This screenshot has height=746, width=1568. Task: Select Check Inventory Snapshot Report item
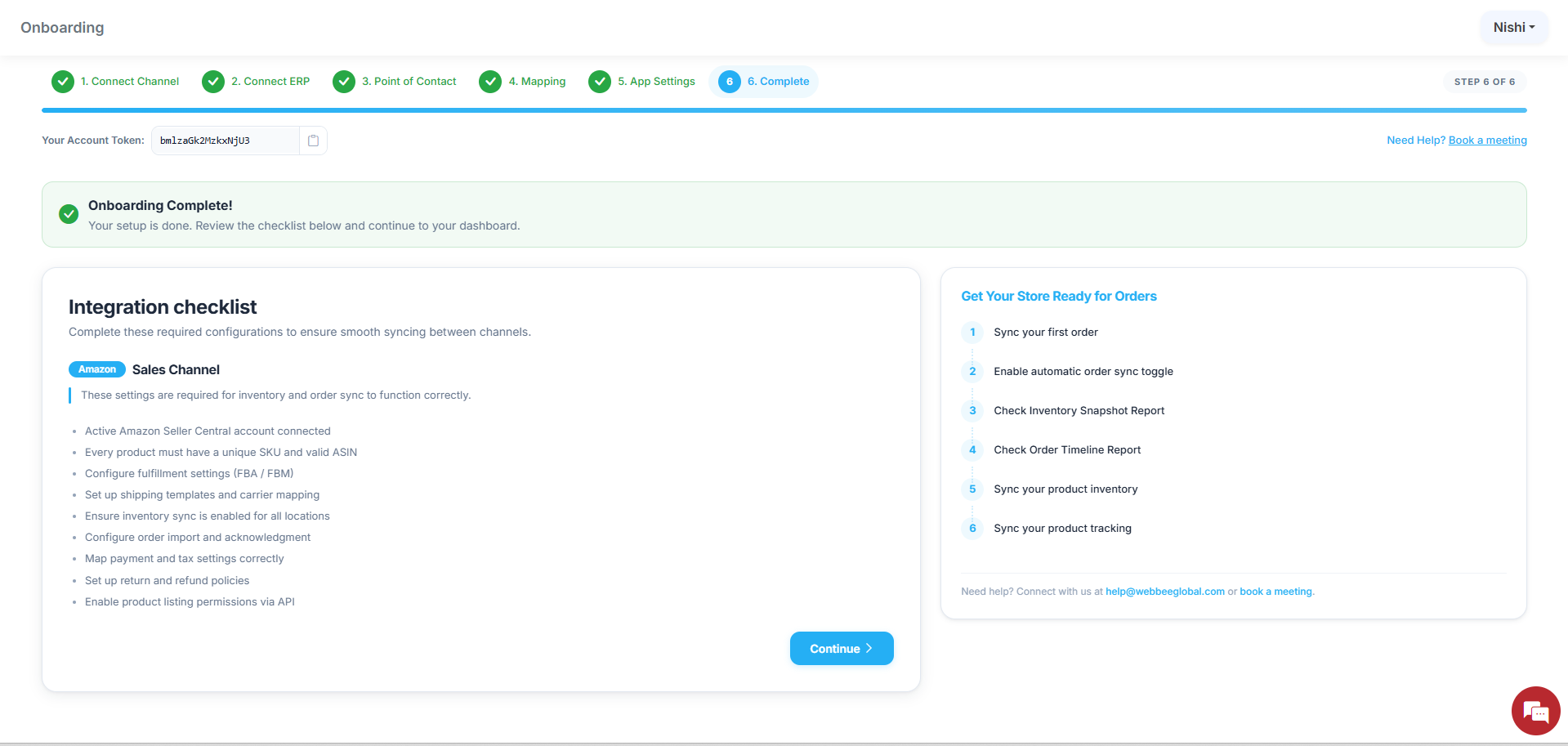(x=1079, y=411)
